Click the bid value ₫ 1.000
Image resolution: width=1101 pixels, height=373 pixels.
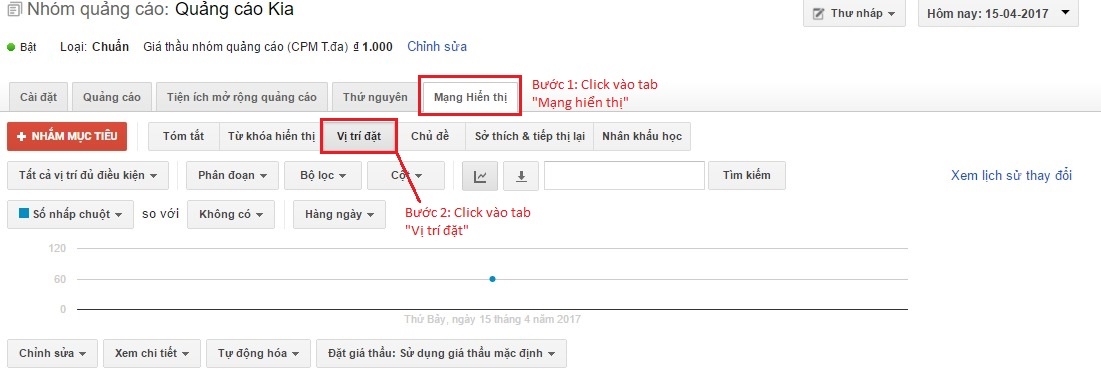click(x=372, y=47)
